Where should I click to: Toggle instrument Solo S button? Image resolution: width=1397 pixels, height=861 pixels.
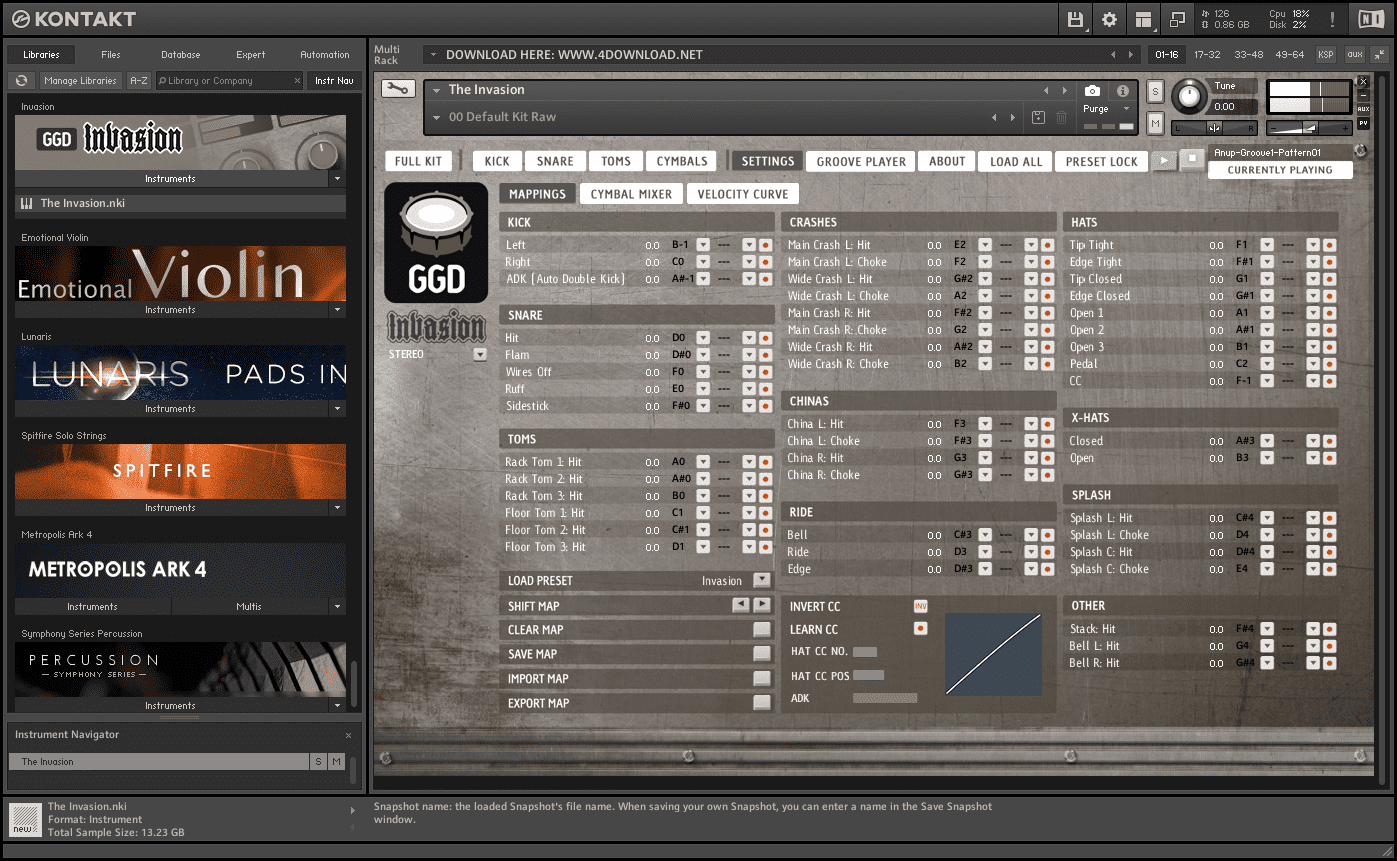coord(1155,92)
